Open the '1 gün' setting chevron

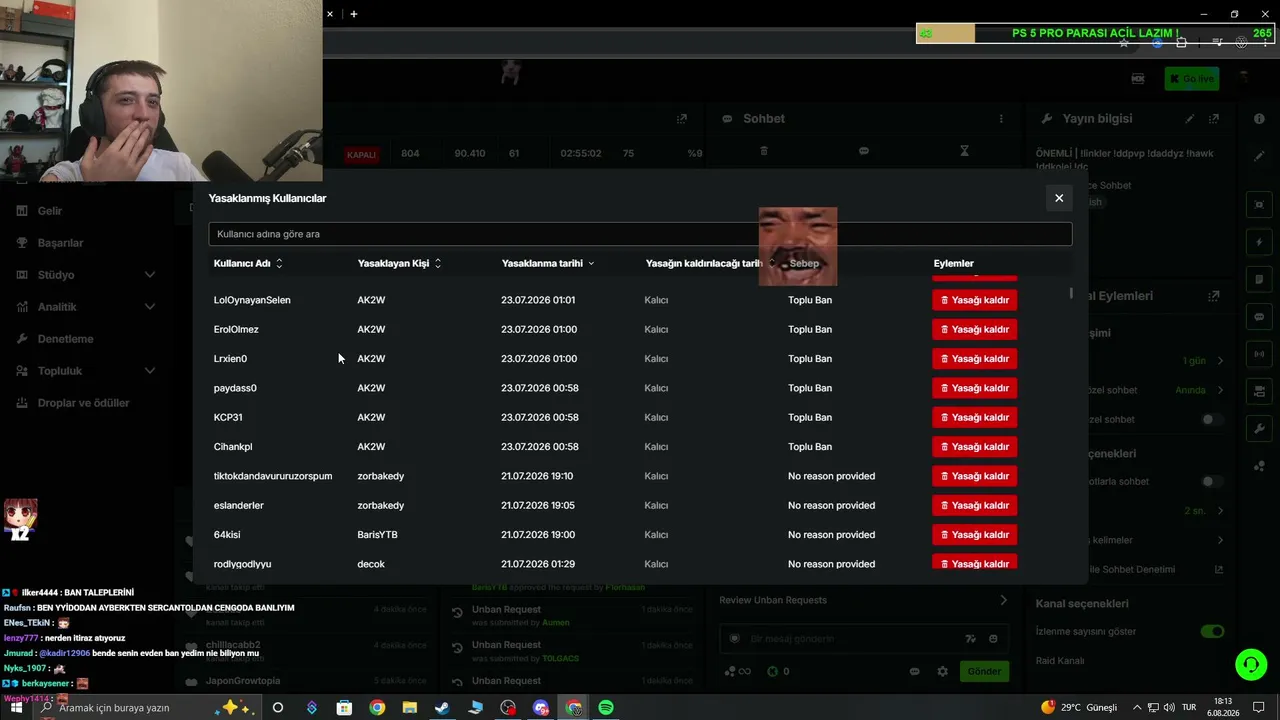[1220, 360]
